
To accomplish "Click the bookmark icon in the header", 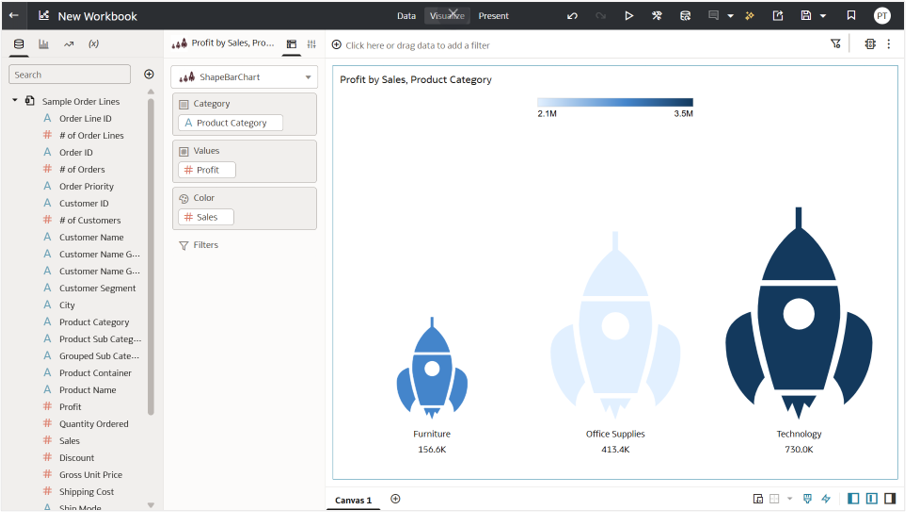I will coord(851,16).
